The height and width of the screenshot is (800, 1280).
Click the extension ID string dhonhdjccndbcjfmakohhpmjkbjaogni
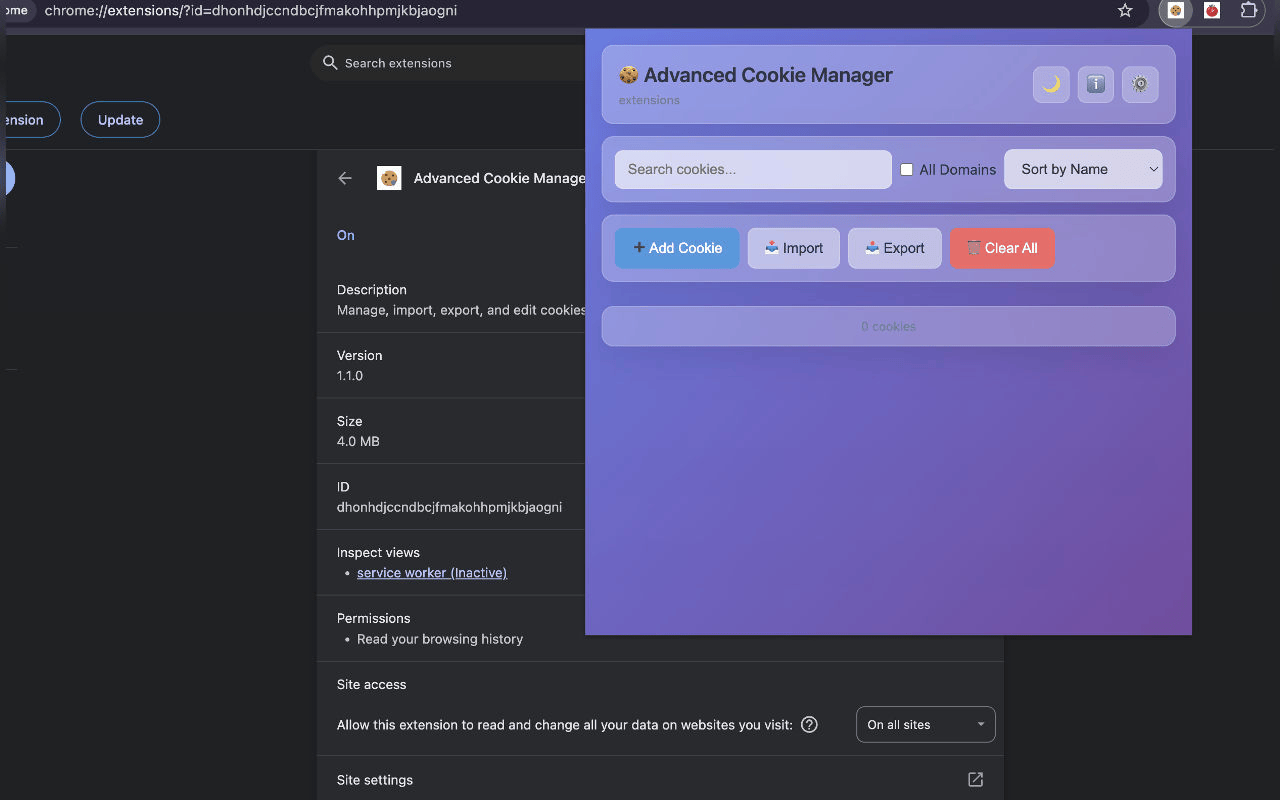tap(450, 507)
